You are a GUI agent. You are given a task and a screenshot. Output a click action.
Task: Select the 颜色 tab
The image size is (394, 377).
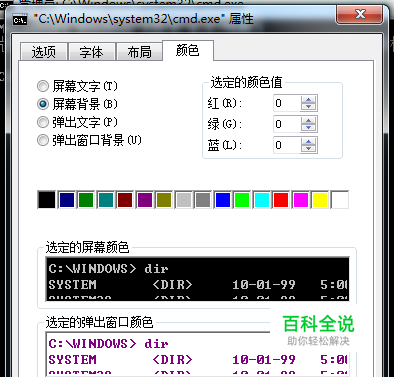pyautogui.click(x=188, y=50)
